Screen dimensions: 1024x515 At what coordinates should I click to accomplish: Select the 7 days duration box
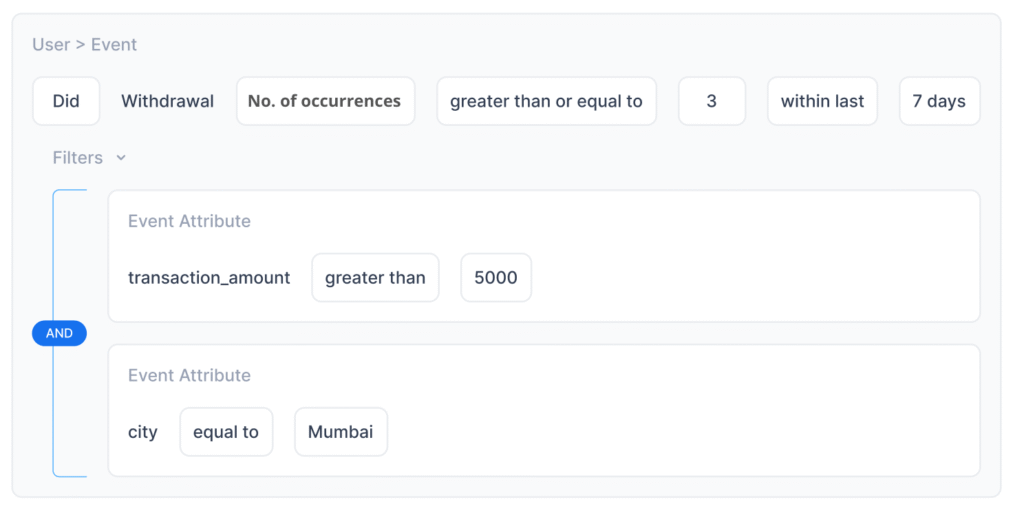(x=939, y=101)
